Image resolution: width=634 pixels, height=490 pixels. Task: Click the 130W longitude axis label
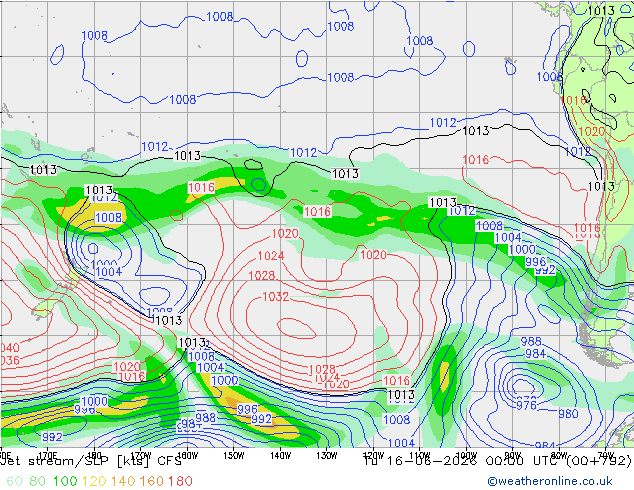(327, 455)
